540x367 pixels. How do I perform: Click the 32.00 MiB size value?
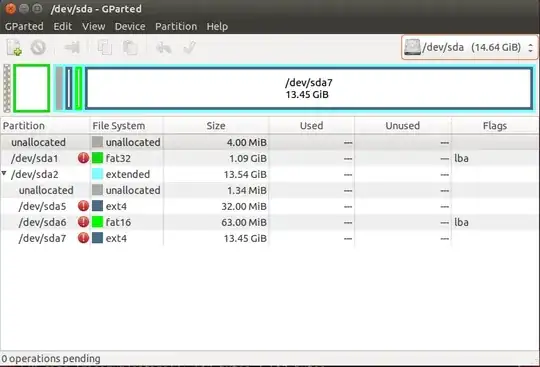[244, 206]
